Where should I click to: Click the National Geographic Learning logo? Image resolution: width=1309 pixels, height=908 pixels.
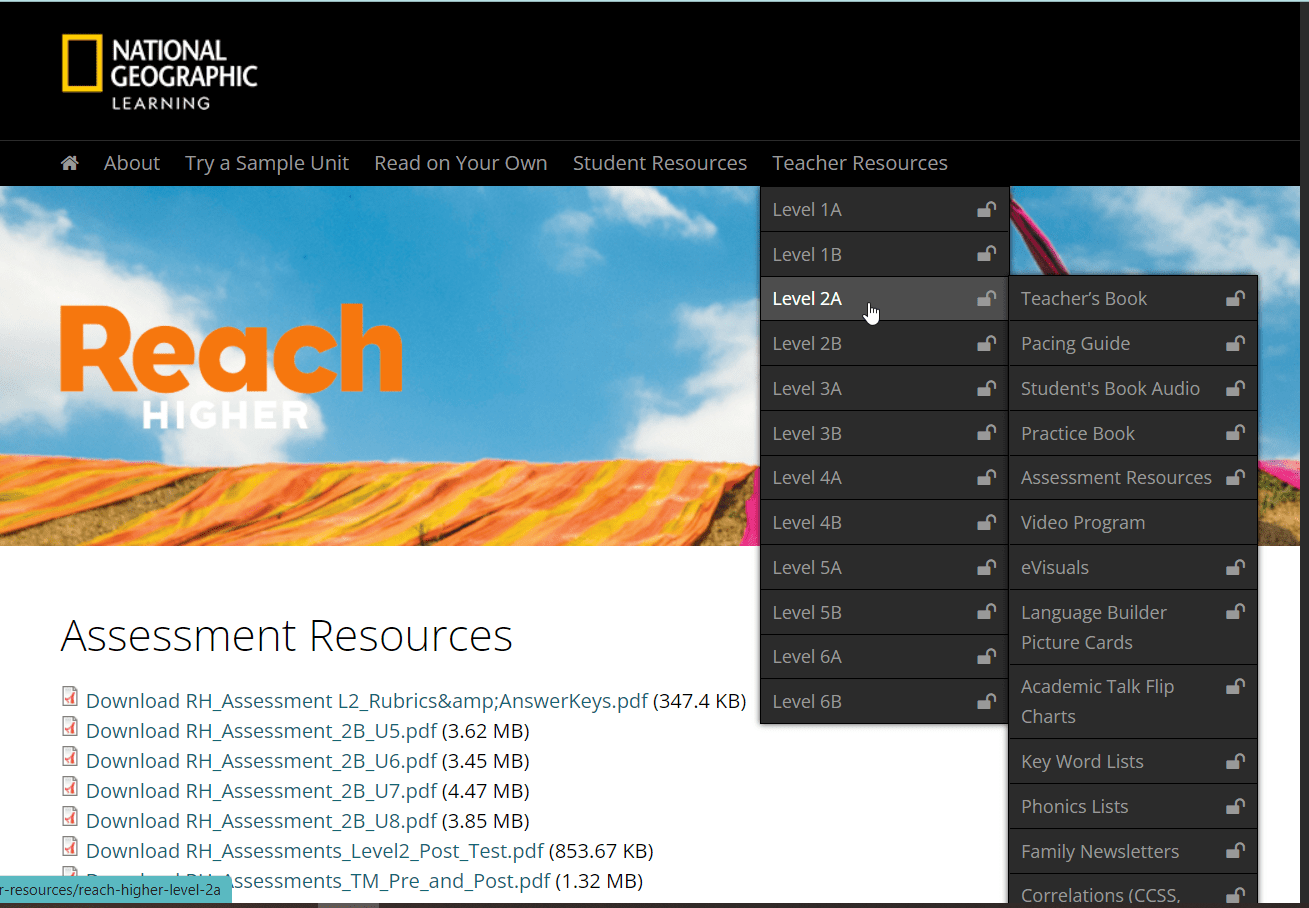[158, 71]
